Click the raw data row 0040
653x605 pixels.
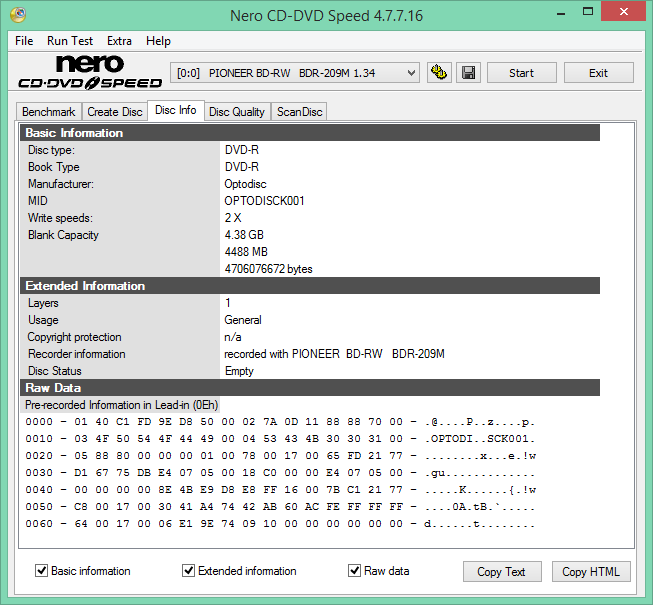(280, 490)
